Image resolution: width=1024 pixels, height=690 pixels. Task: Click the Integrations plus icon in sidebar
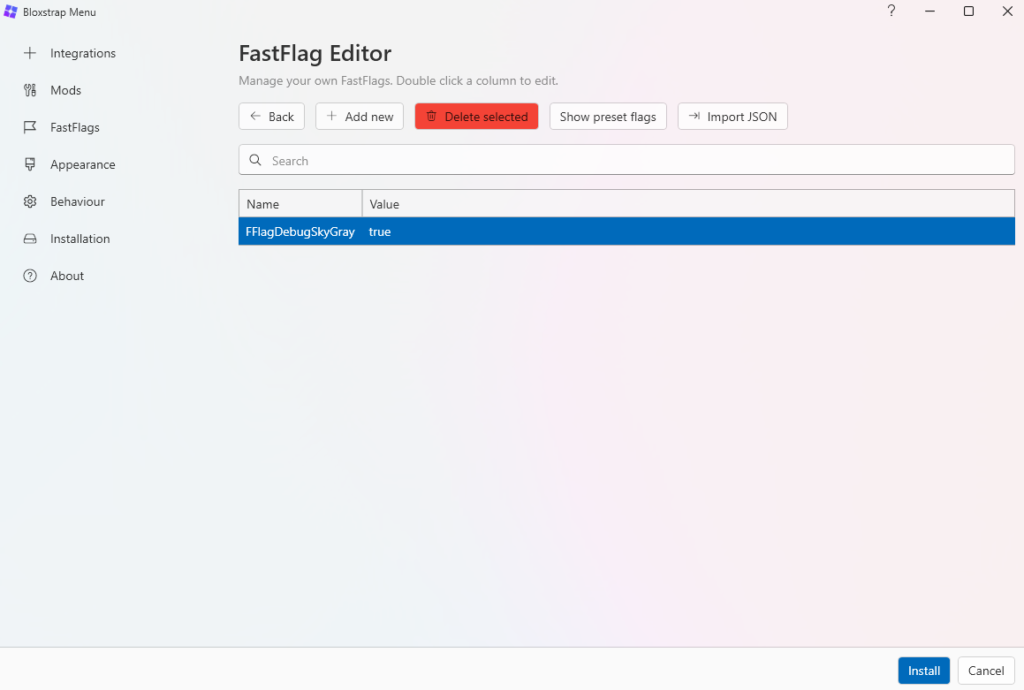[x=30, y=53]
